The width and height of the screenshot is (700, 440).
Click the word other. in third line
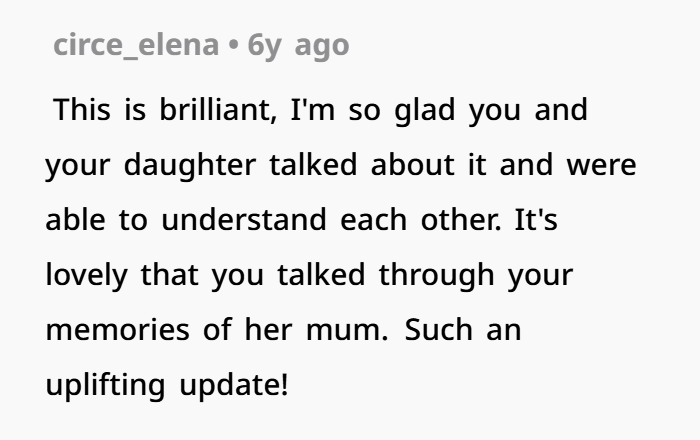coord(461,220)
